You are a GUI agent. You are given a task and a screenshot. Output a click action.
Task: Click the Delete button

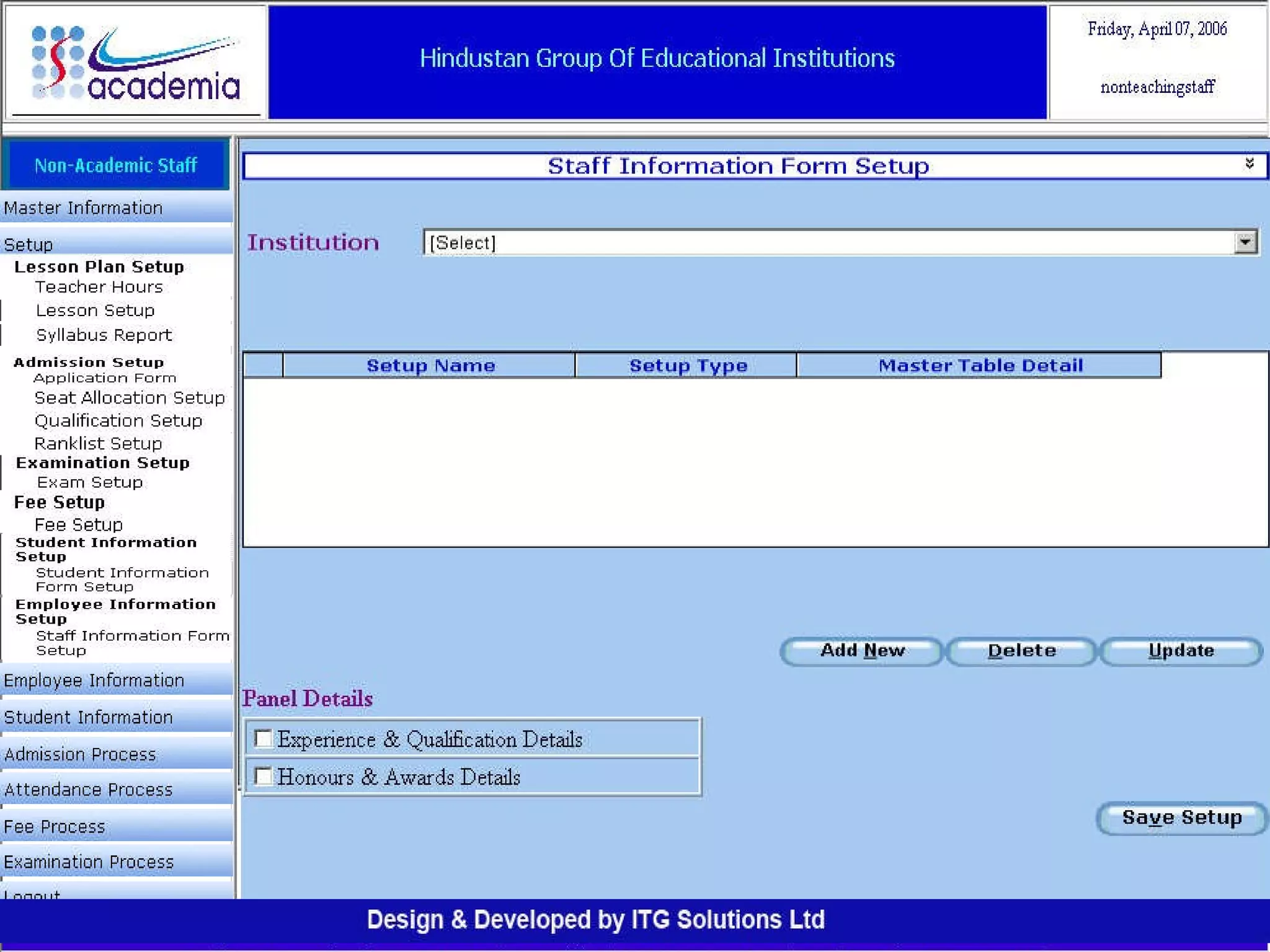pos(1021,651)
